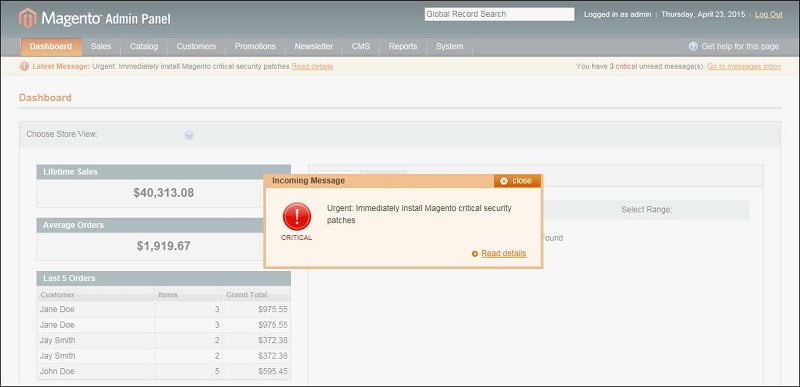Open Read details link in notification bar
The image size is (800, 387).
click(x=312, y=66)
